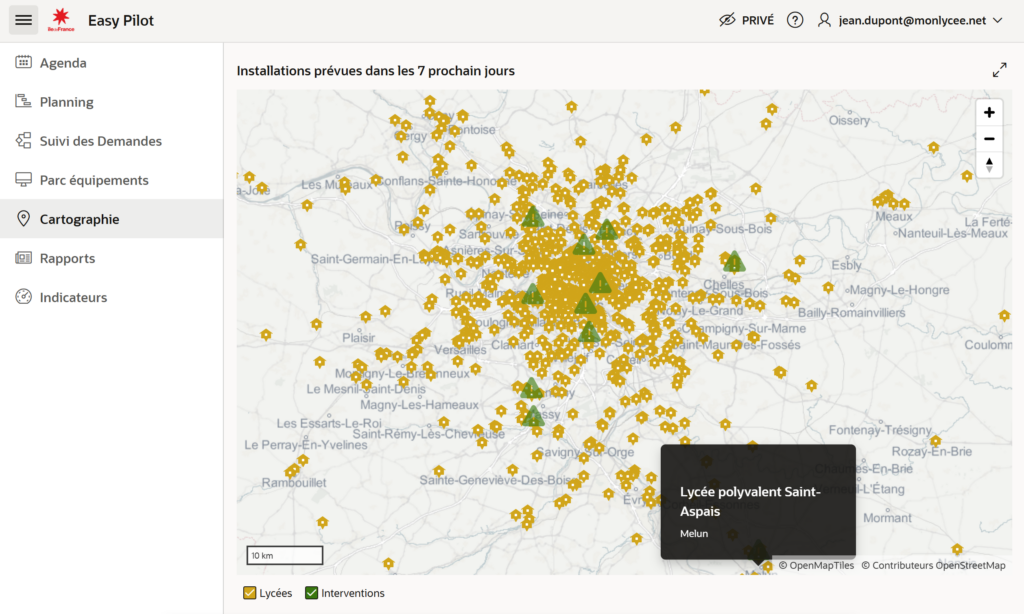Open the Contributeurs OpenStreetMap link
The image size is (1024, 614).
933,566
